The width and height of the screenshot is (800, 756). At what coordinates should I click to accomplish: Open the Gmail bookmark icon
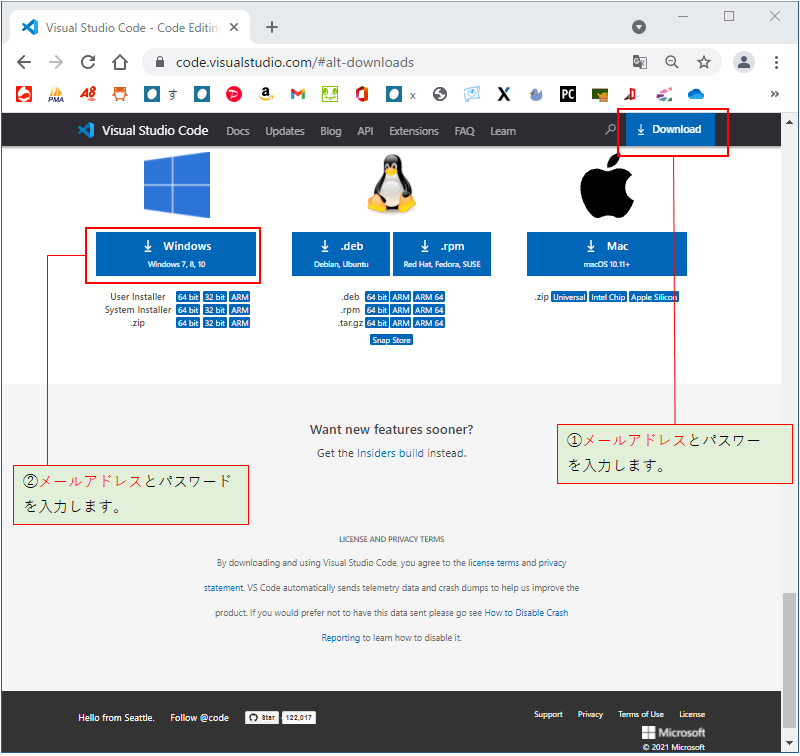click(297, 94)
